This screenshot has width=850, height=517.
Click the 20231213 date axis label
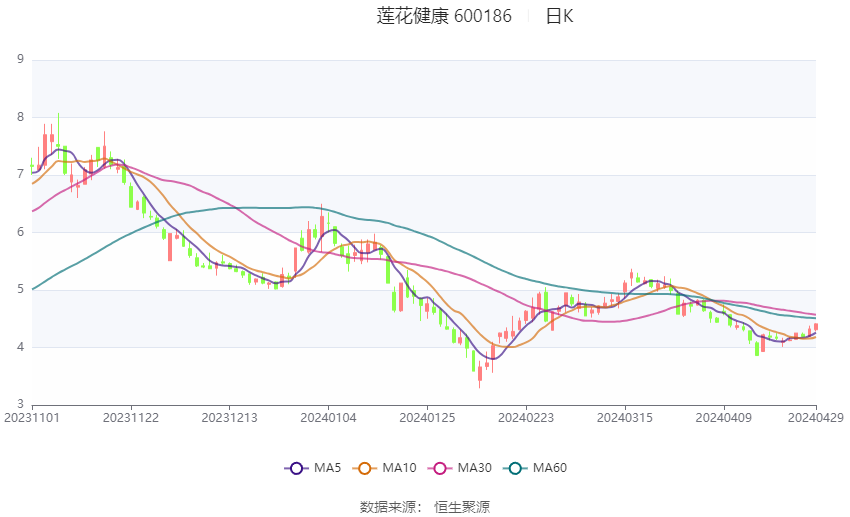tap(229, 418)
